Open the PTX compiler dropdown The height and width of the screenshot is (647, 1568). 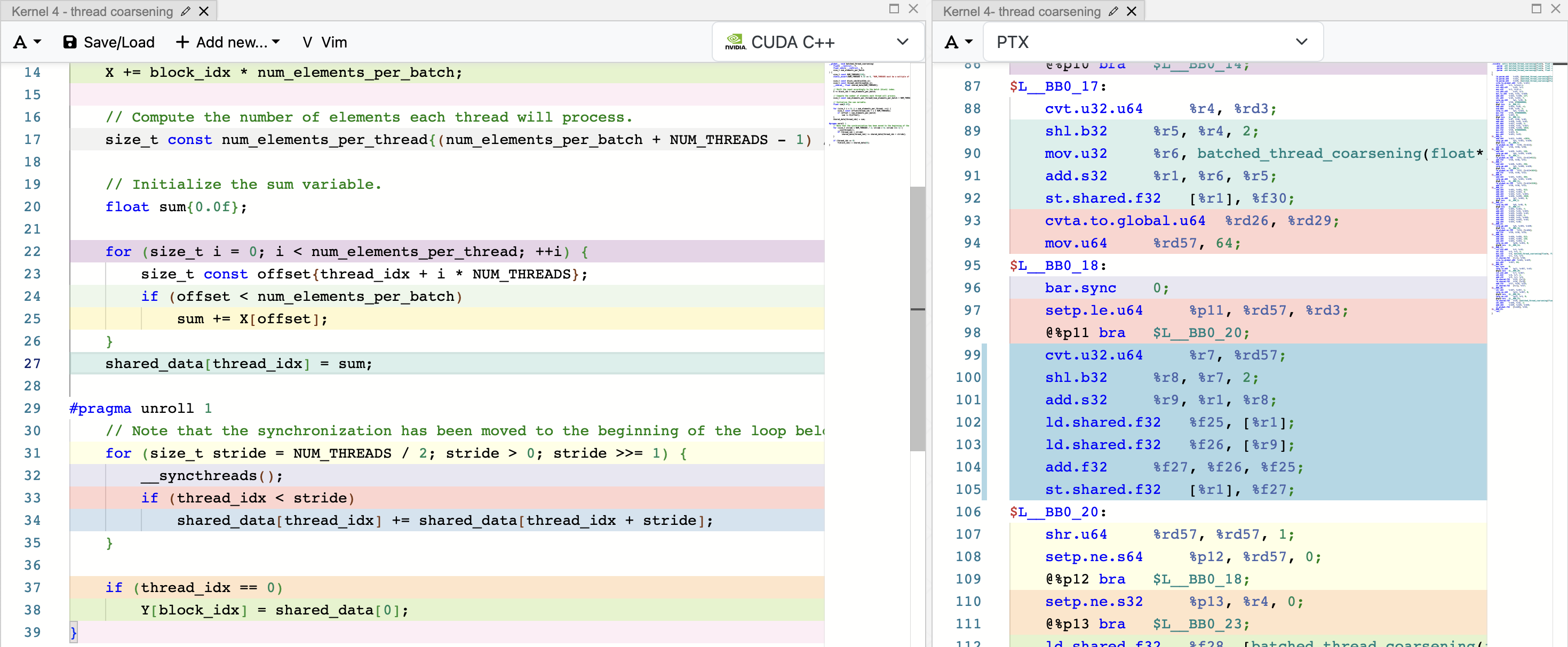(x=1302, y=42)
